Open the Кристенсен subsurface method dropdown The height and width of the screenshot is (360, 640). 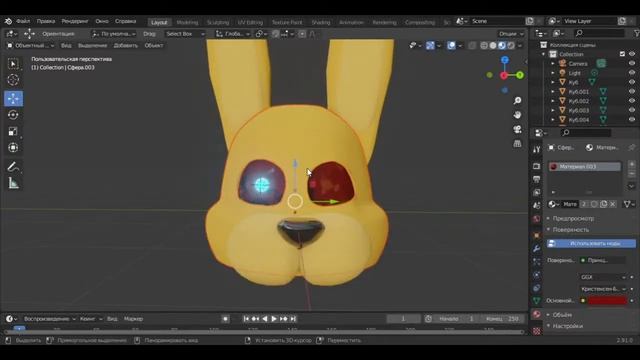[x=603, y=289]
